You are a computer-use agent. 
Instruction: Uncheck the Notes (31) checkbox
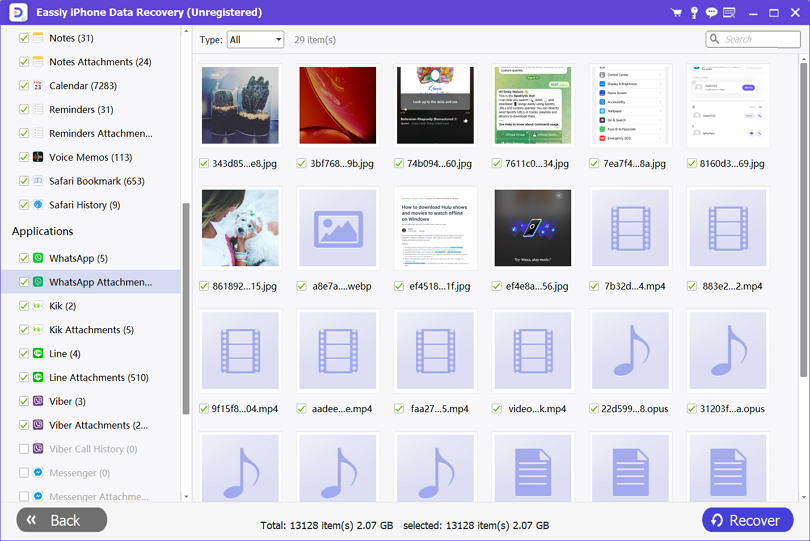click(24, 38)
